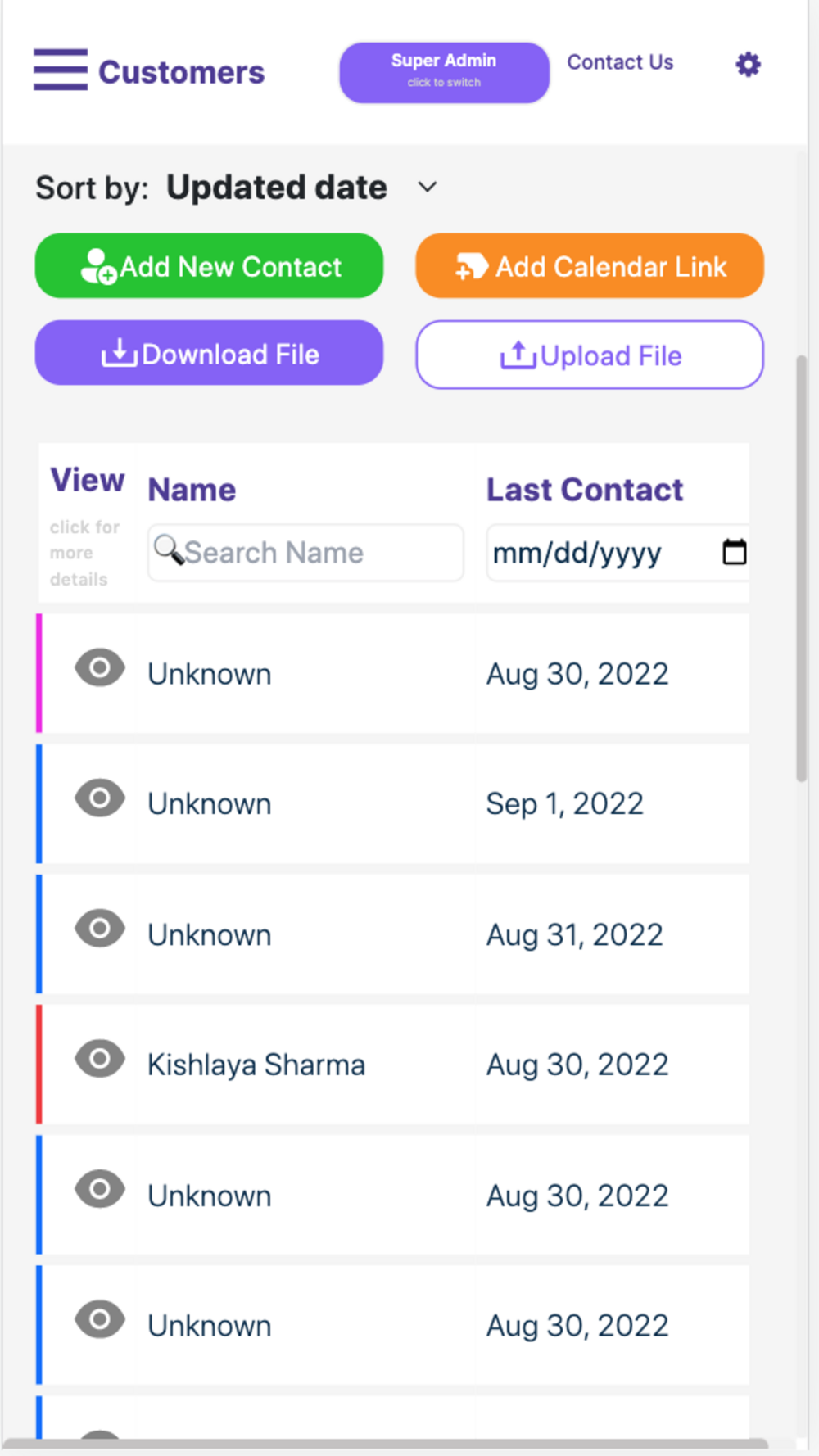The width and height of the screenshot is (819, 1456).
Task: Click the eye icon on the last fully visible Unknown row
Action: pos(100,1319)
